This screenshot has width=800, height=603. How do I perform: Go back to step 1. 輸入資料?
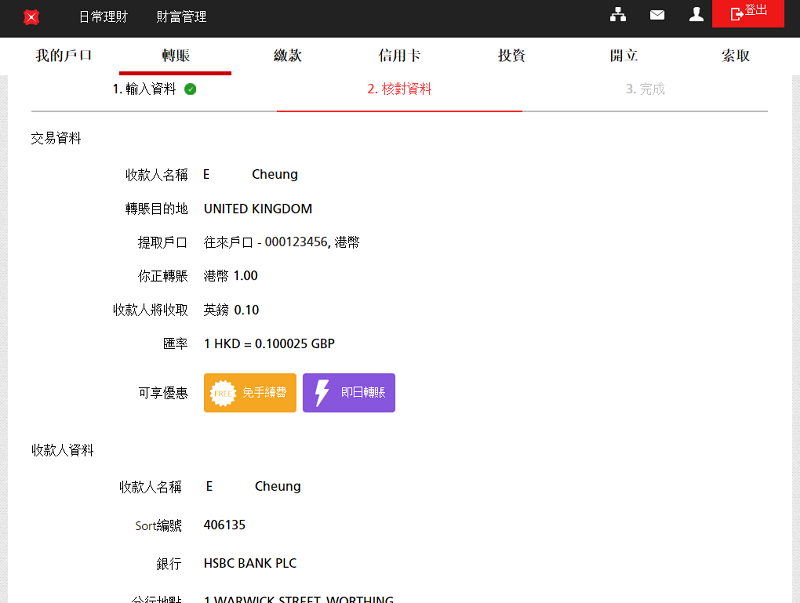click(x=144, y=89)
